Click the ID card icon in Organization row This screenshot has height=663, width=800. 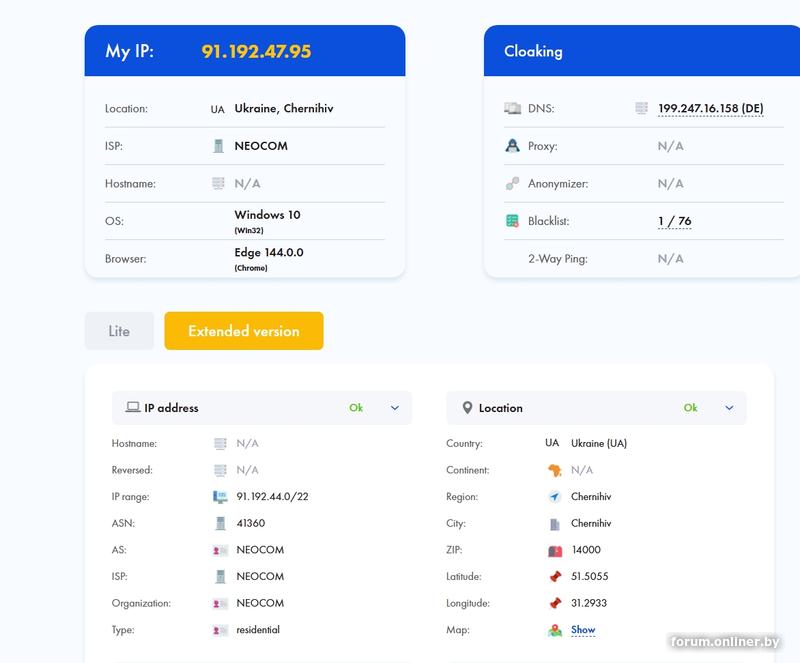220,603
